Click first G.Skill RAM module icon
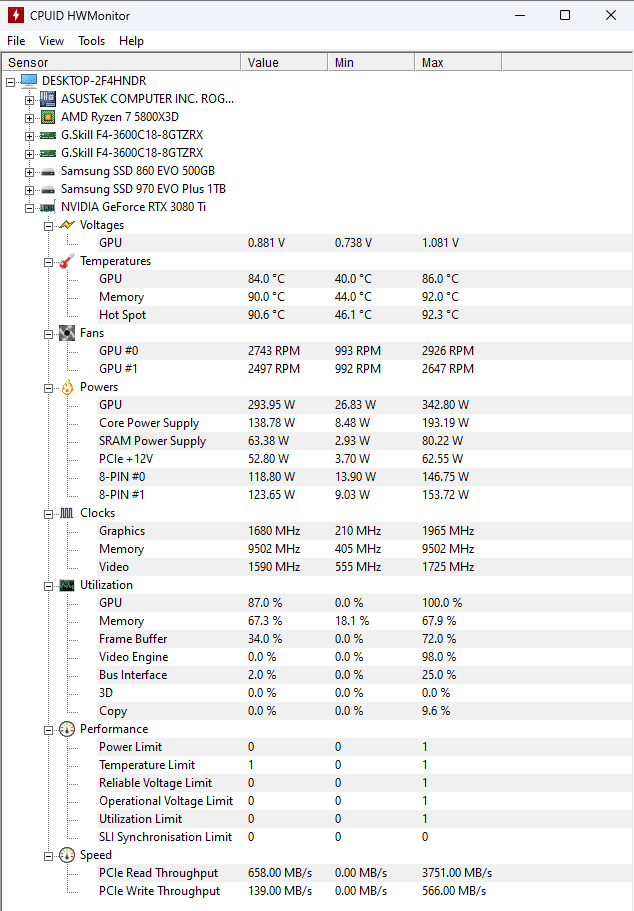Viewport: 634px width, 911px height. [48, 135]
